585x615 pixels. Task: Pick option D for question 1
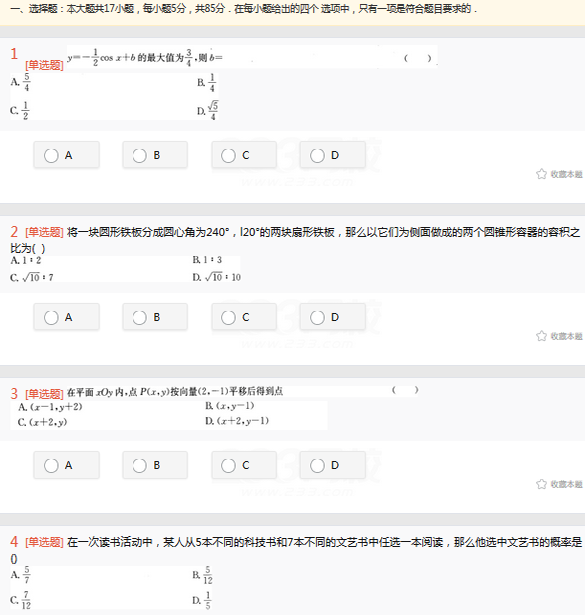[332, 155]
